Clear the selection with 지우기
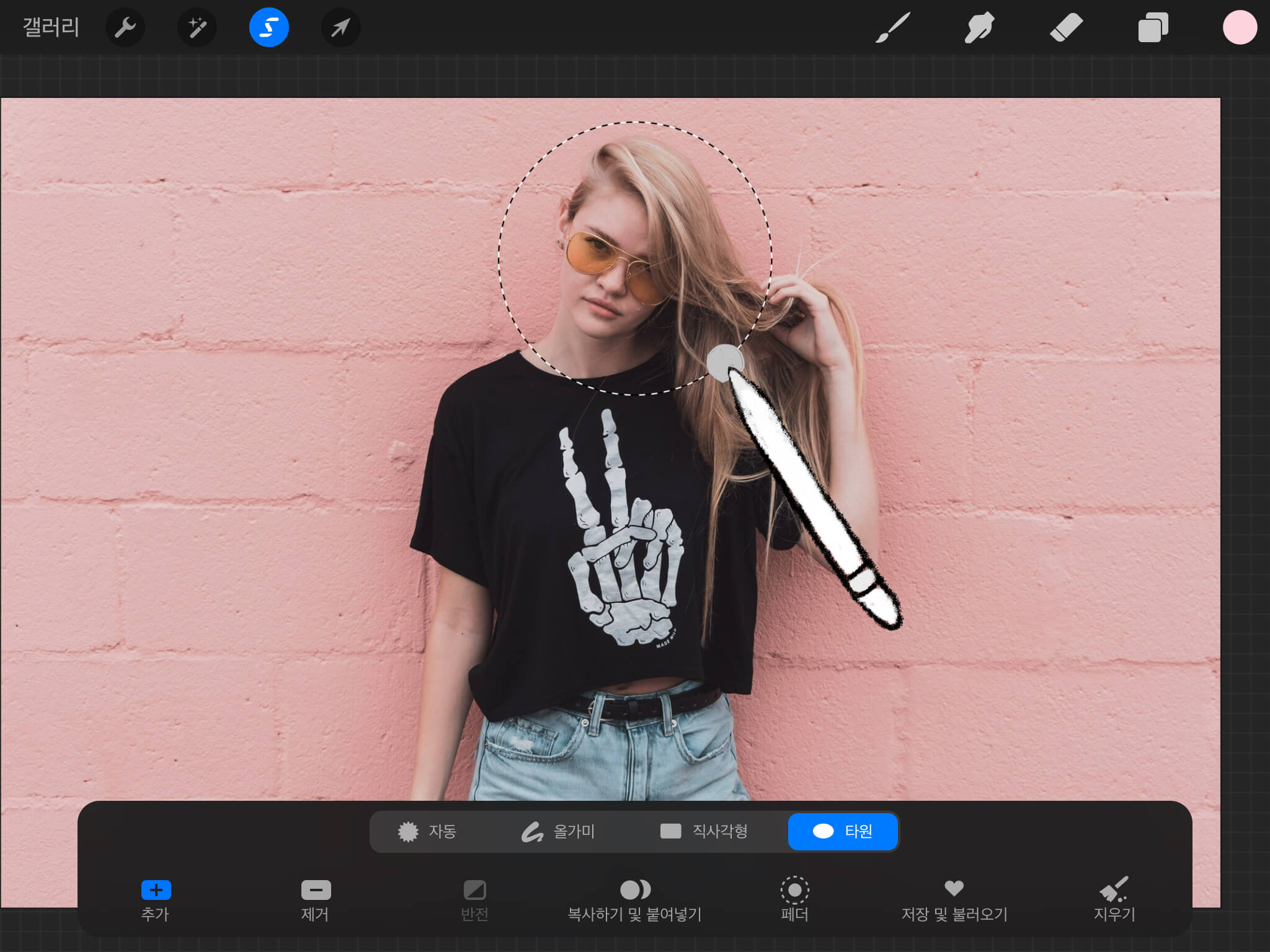This screenshot has height=952, width=1270. pos(1114,899)
